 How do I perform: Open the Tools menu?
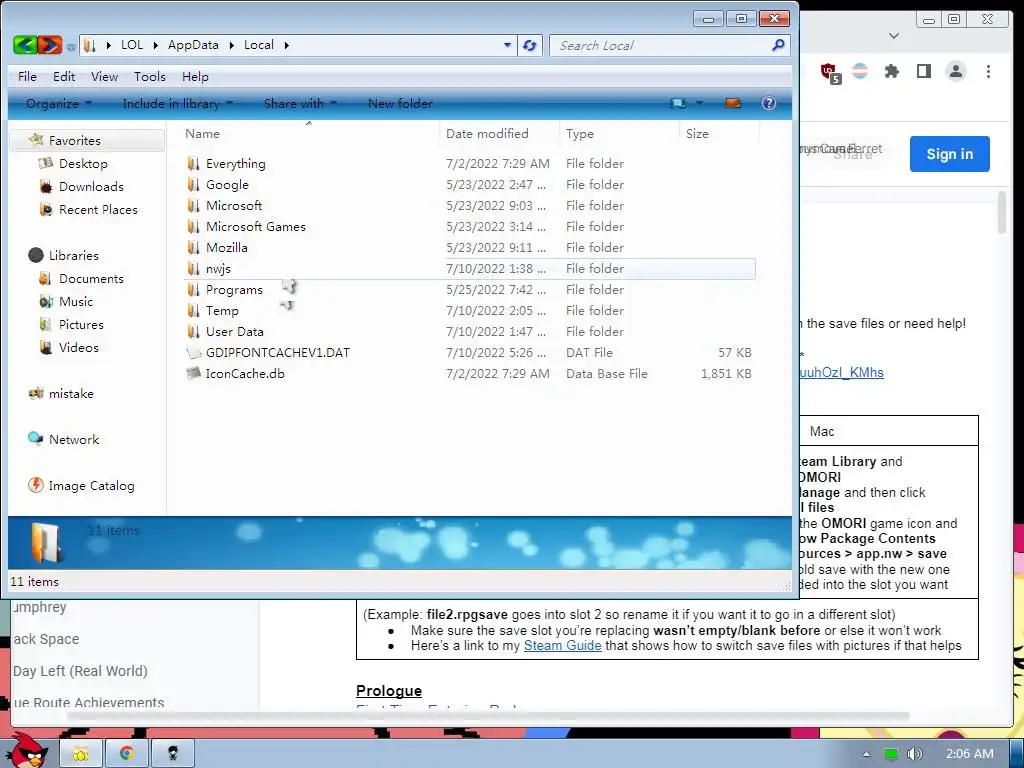[150, 76]
